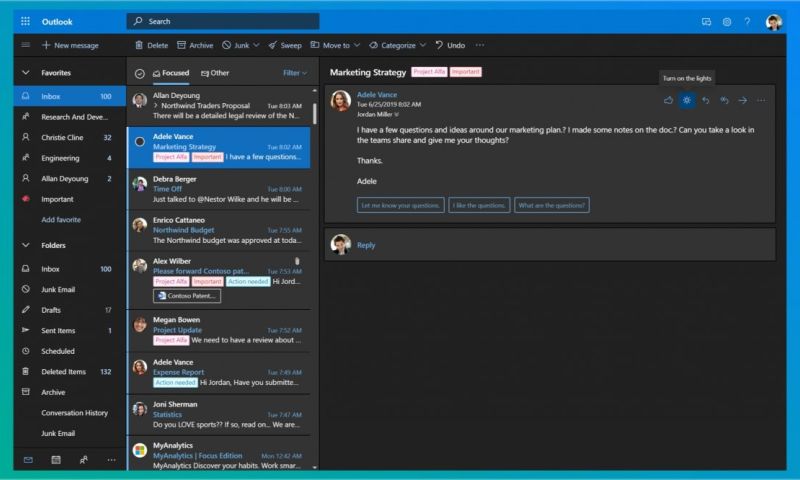Screen dimensions: 800x480
Task: Toggle select-all messages circle check
Action: [x=140, y=74]
